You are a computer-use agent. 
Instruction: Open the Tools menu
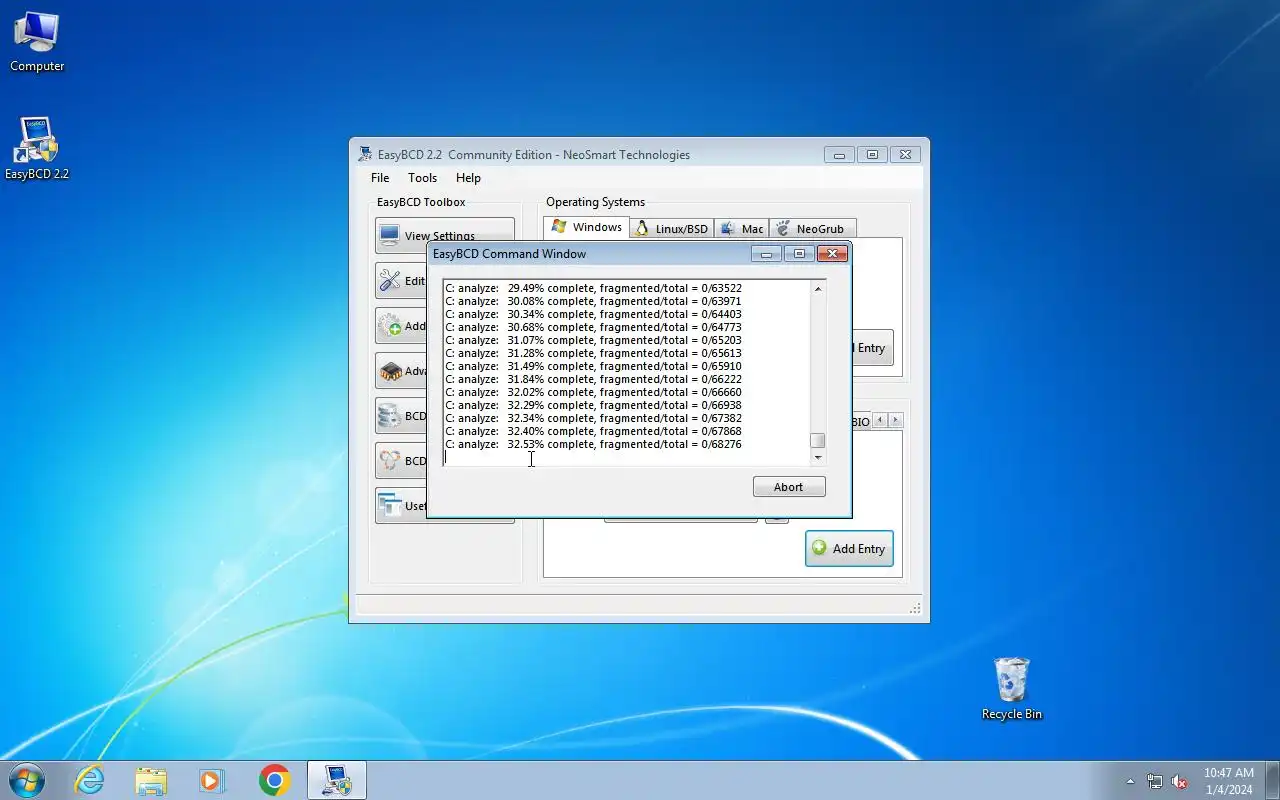click(422, 178)
